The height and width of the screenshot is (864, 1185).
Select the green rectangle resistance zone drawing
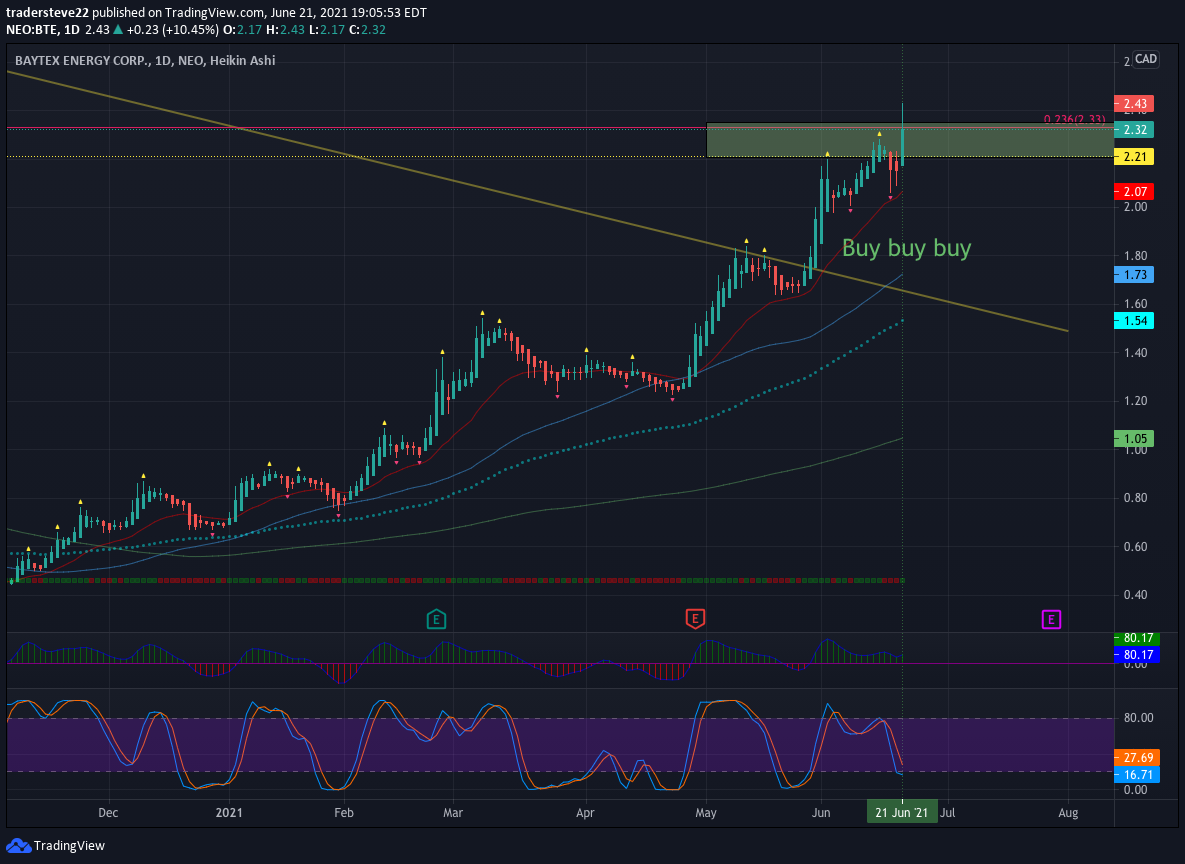(910, 140)
